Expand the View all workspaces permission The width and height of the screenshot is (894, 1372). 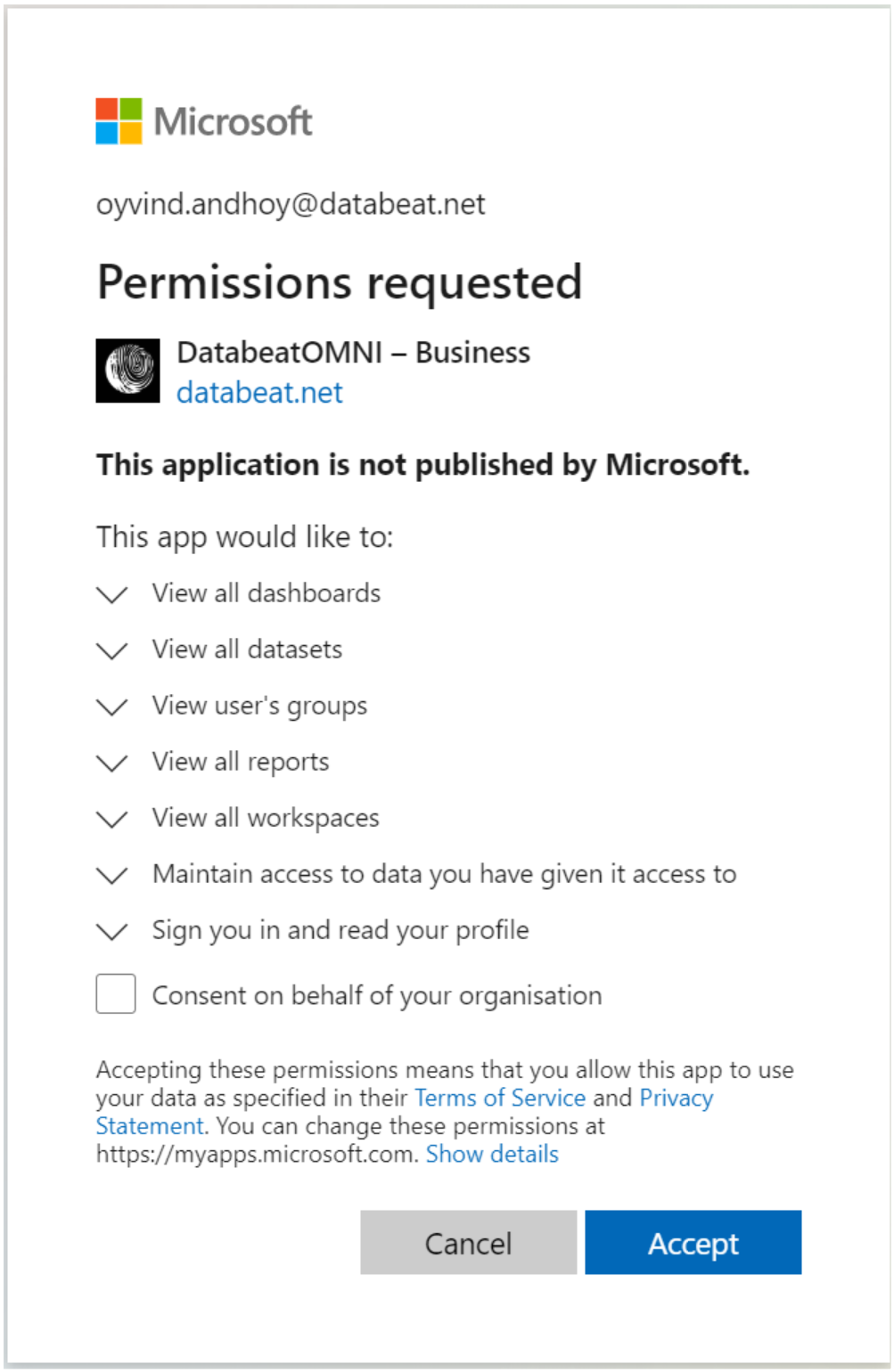(x=111, y=819)
